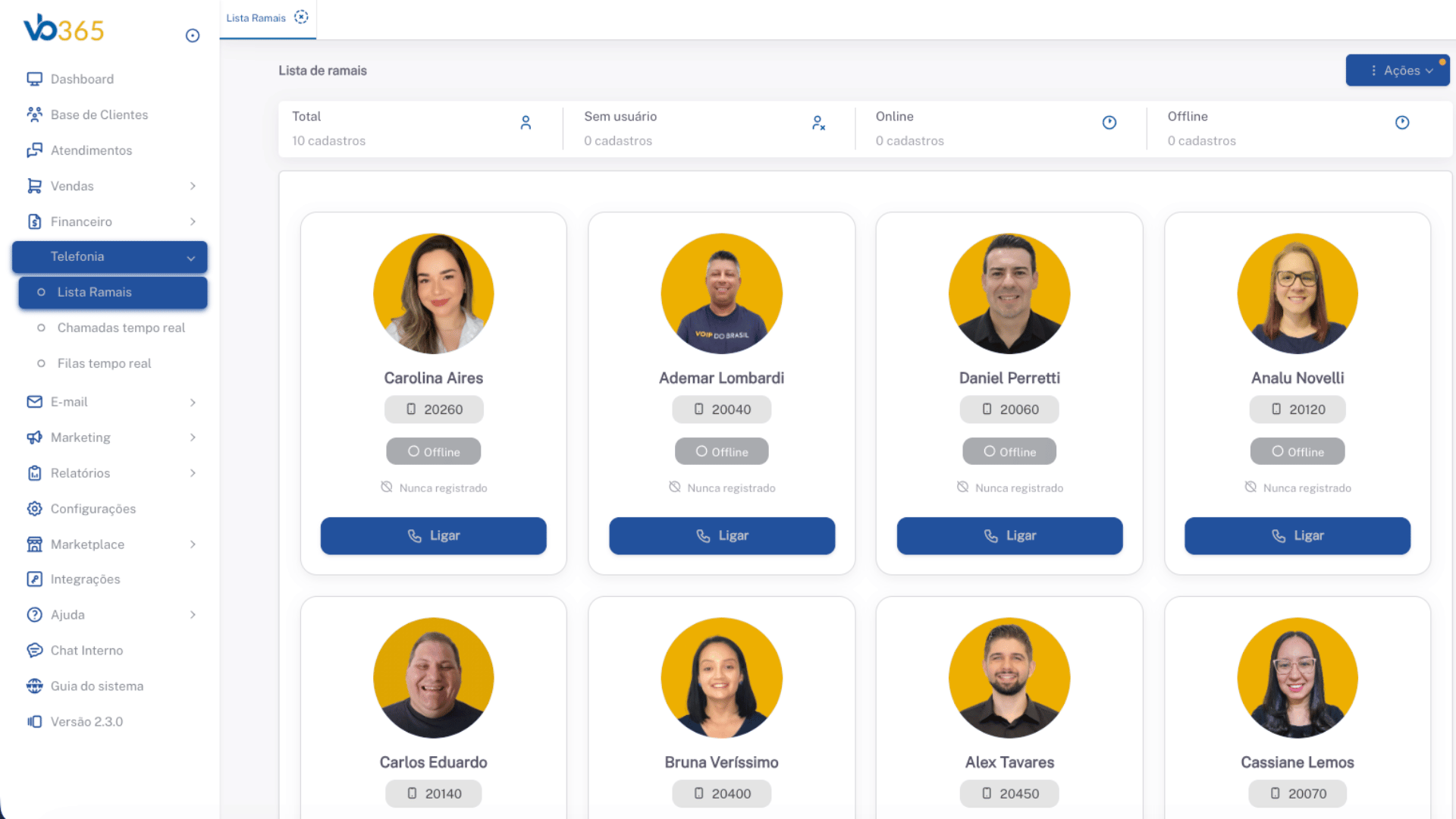Click the VO365 logo

[64, 30]
